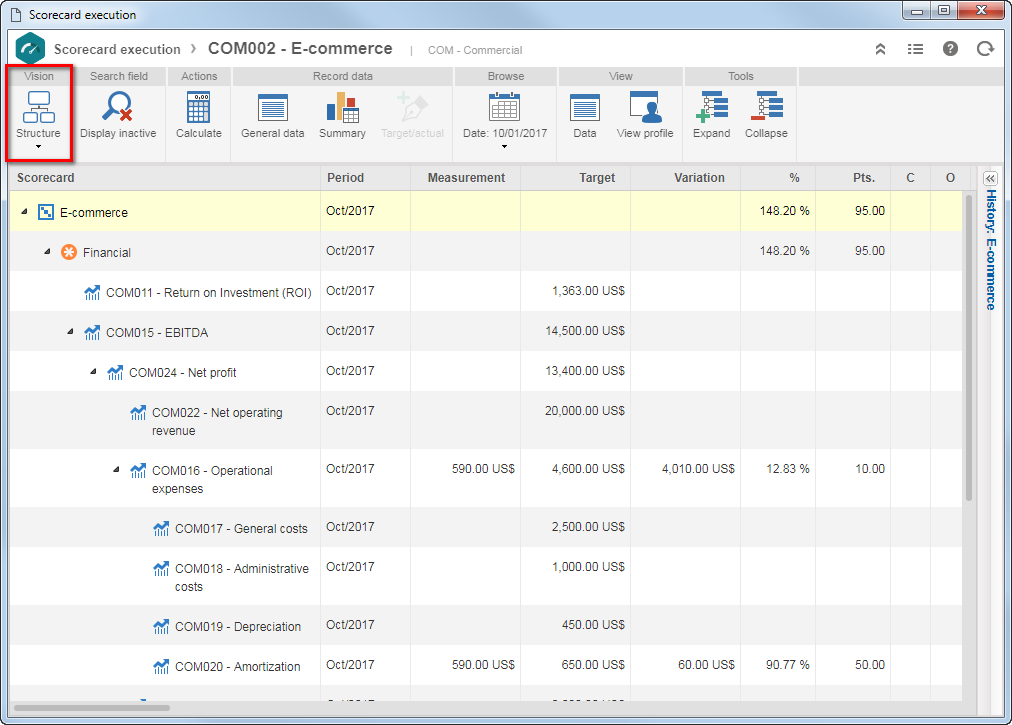Open the list menu icon in header
Screen dimensions: 1012x725
915,49
